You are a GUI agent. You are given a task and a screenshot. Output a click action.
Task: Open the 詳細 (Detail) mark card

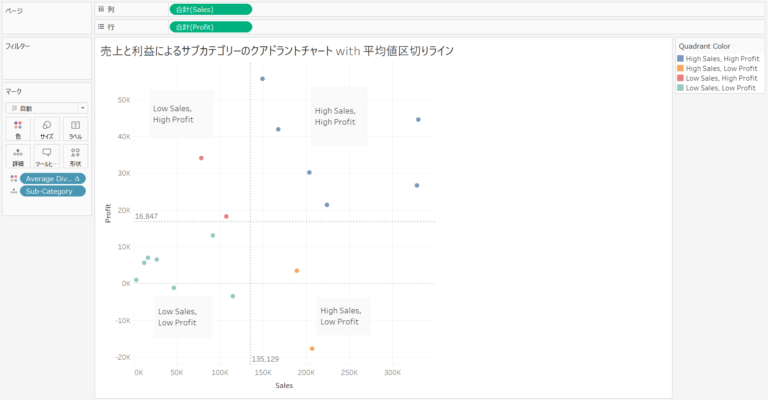[x=18, y=155]
